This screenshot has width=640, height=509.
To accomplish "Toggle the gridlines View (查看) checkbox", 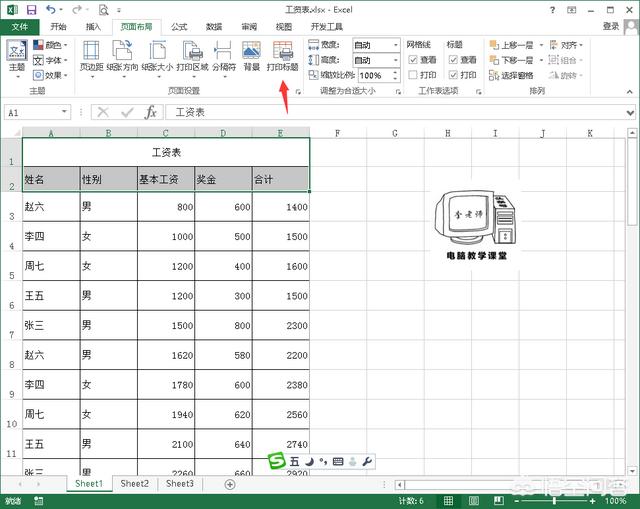I will coord(413,60).
